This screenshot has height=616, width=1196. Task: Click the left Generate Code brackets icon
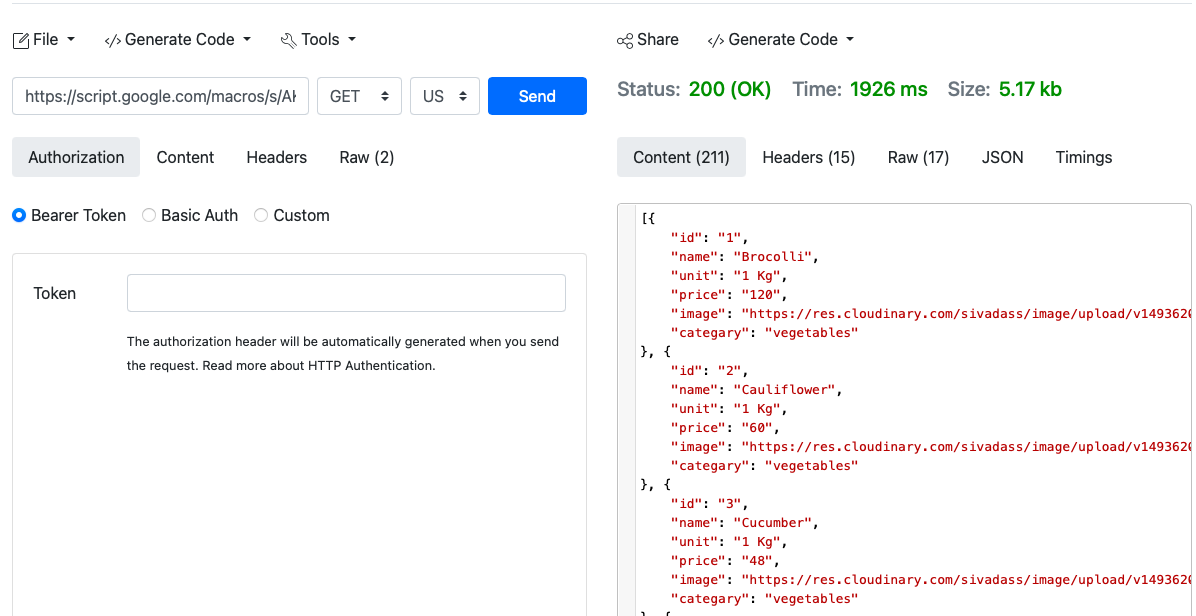pos(112,40)
